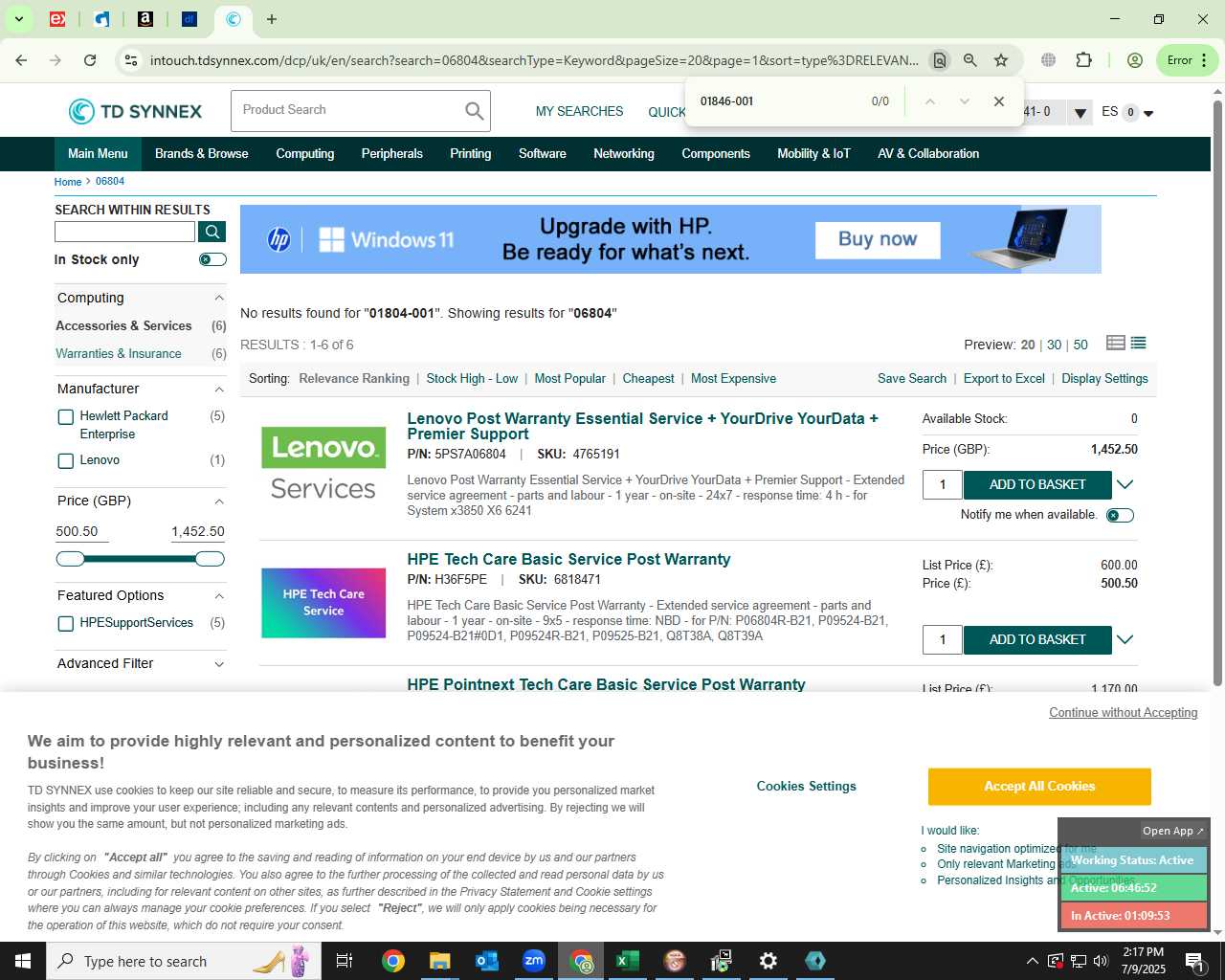Image resolution: width=1225 pixels, height=980 pixels.
Task: Open Chrome profile icon
Action: point(1135,60)
